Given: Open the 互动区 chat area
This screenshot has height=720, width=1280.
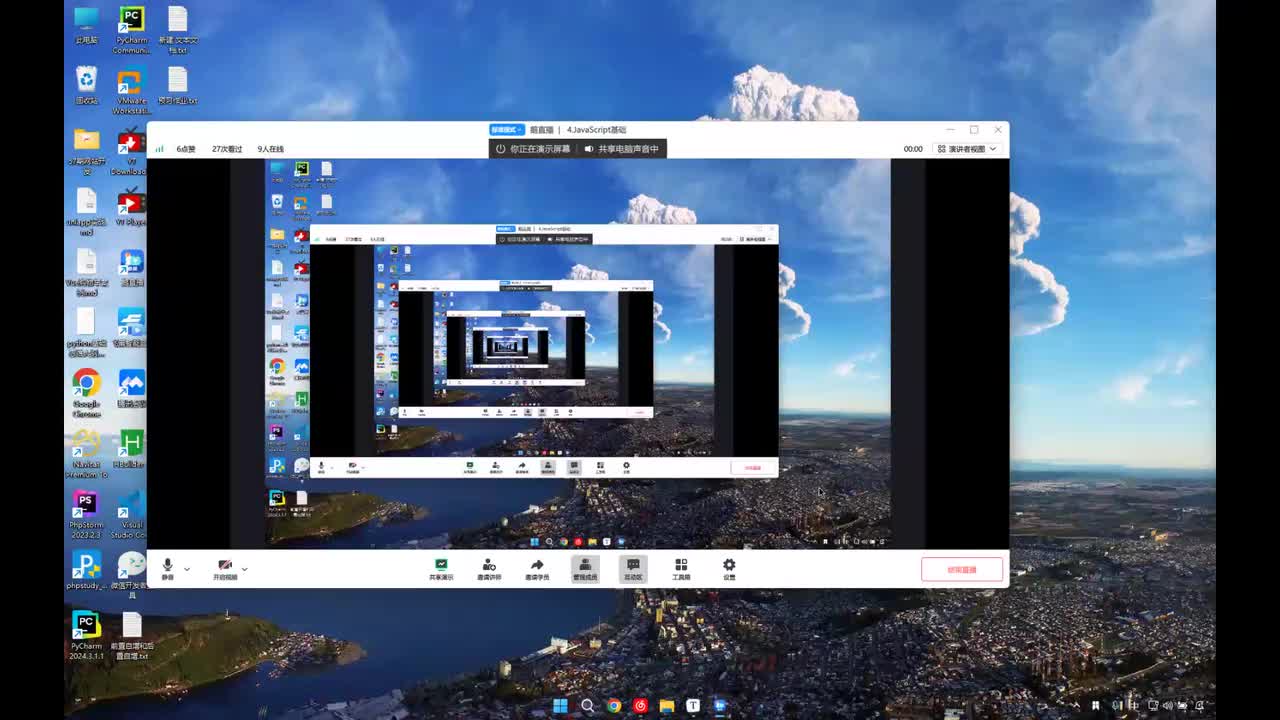Looking at the screenshot, I should point(633,569).
